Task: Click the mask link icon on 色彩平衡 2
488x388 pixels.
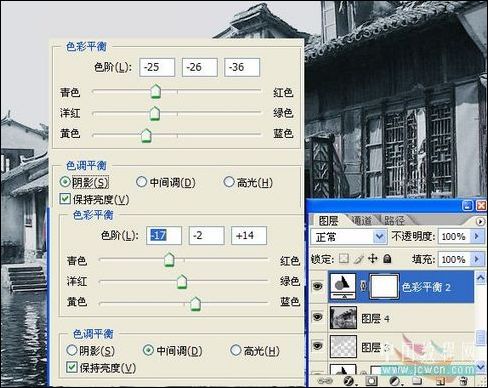Action: [x=363, y=286]
